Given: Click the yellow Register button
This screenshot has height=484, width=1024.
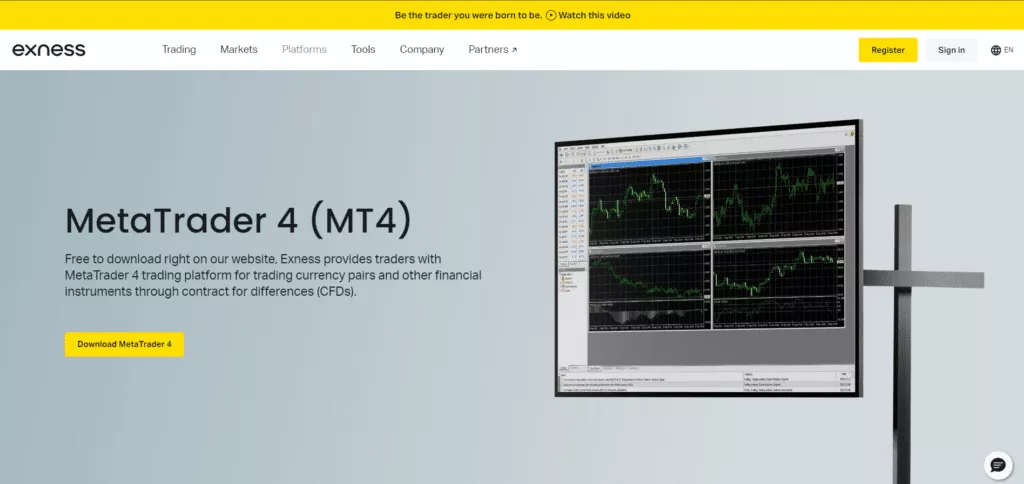Looking at the screenshot, I should coord(888,50).
